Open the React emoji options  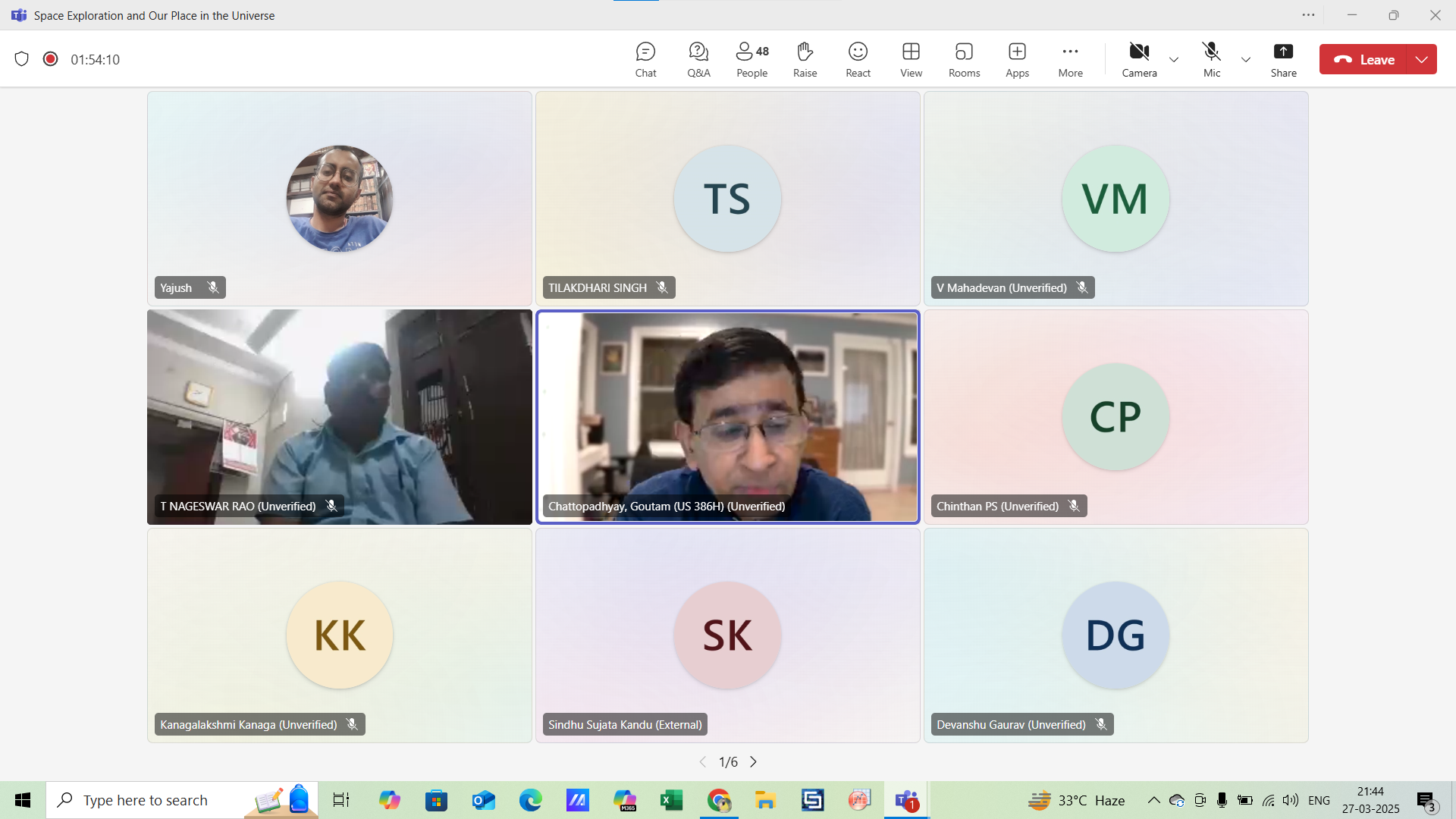point(858,59)
